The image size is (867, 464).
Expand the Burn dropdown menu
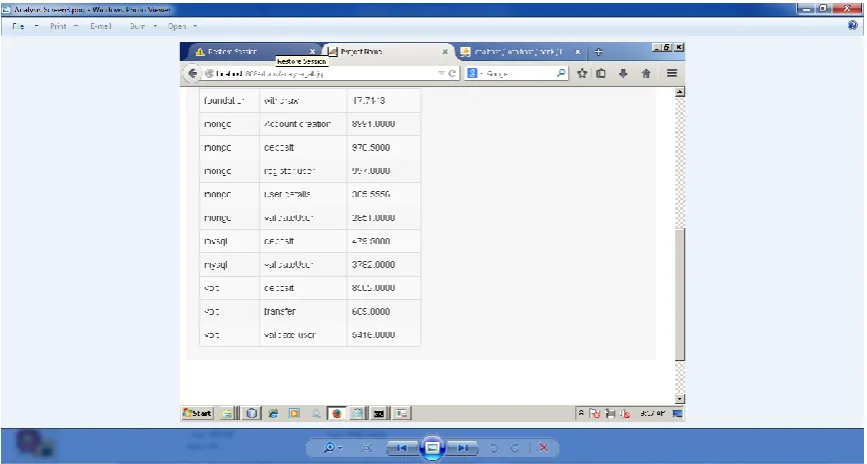pos(143,26)
